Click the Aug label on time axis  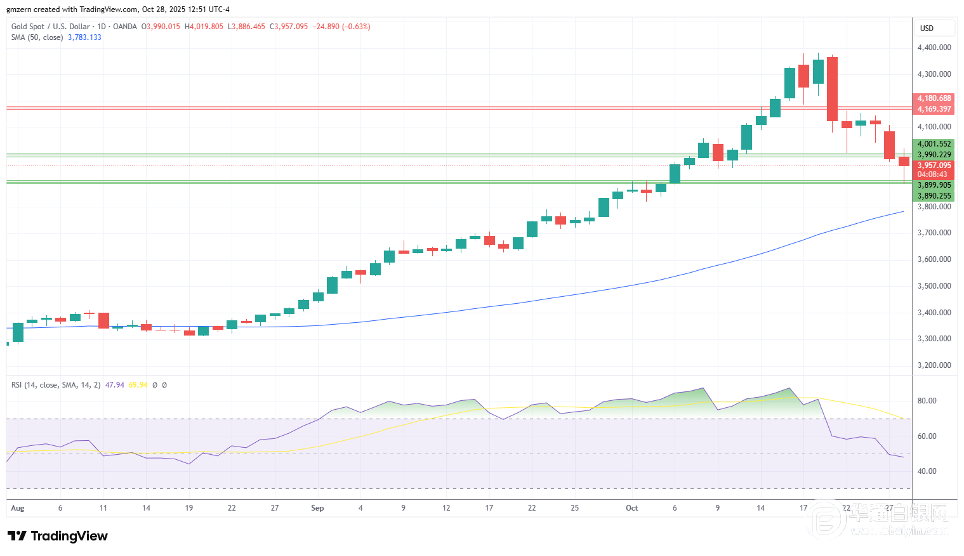coord(16,508)
